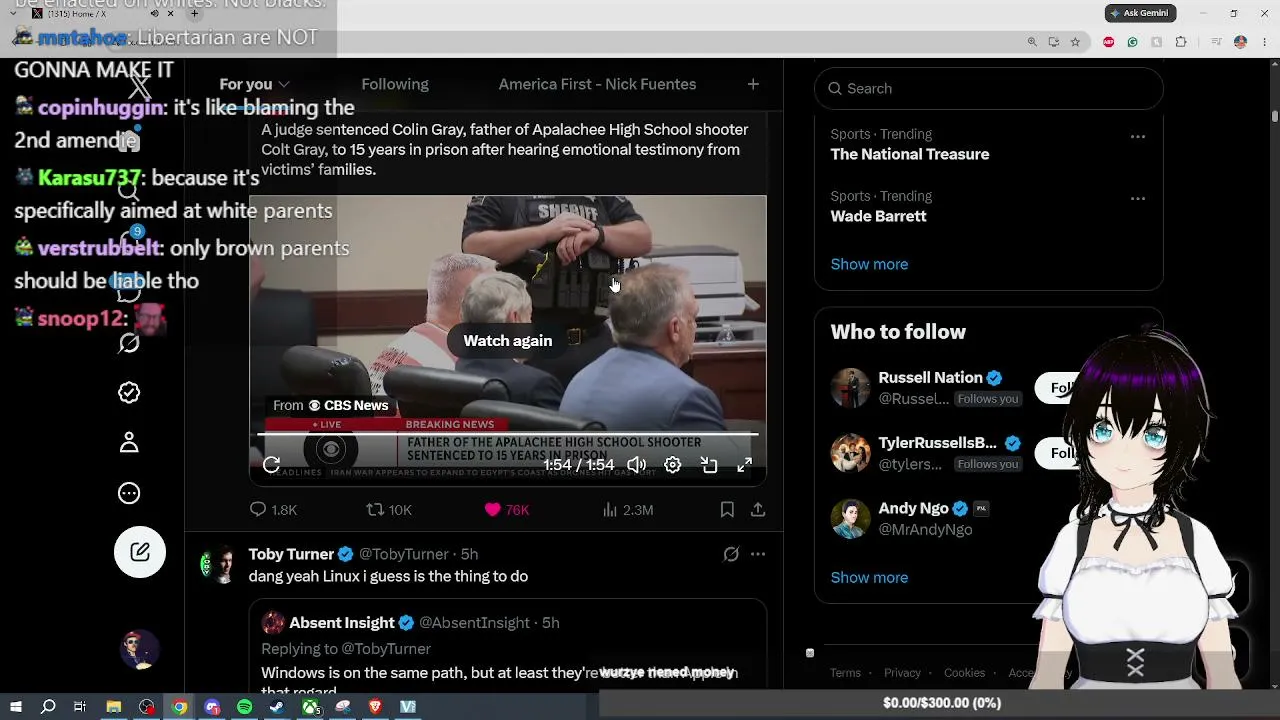Switch to the Following tab

(x=395, y=84)
